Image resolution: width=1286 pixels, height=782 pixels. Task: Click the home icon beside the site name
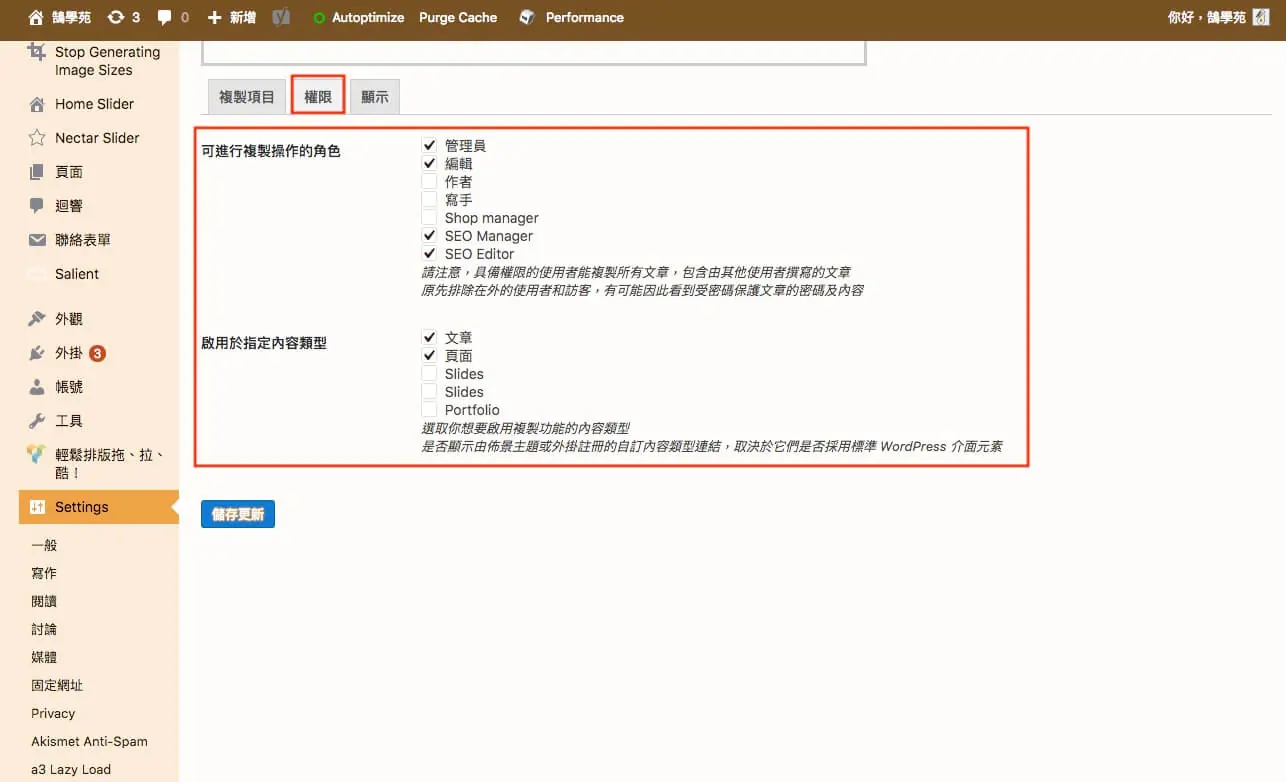click(36, 17)
